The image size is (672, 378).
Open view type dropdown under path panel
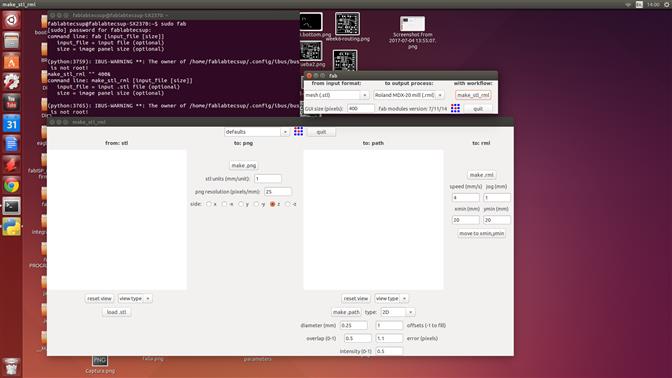(x=391, y=298)
